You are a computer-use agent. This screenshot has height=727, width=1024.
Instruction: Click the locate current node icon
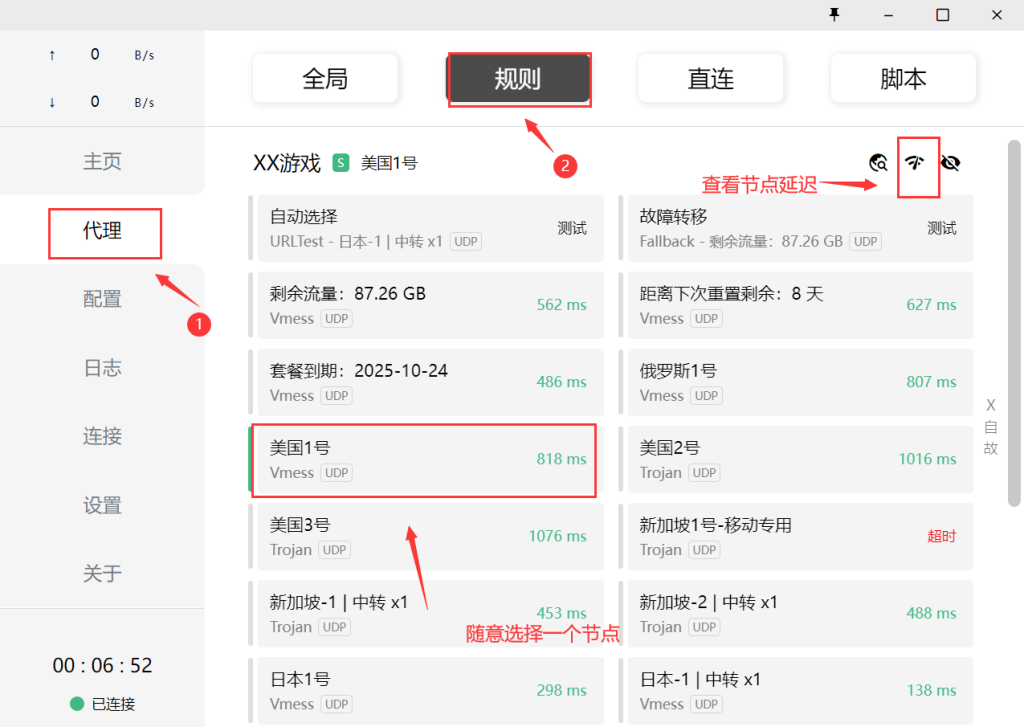(x=878, y=162)
